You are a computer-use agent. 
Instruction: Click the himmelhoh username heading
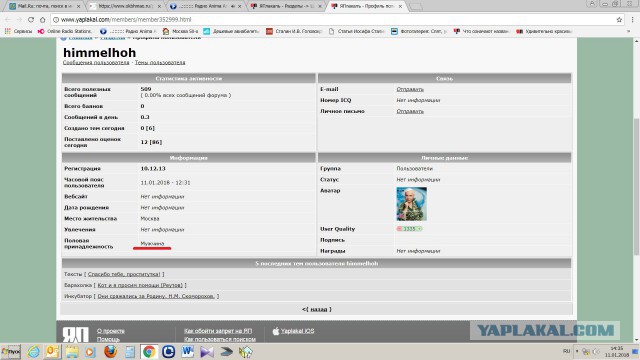(x=99, y=53)
